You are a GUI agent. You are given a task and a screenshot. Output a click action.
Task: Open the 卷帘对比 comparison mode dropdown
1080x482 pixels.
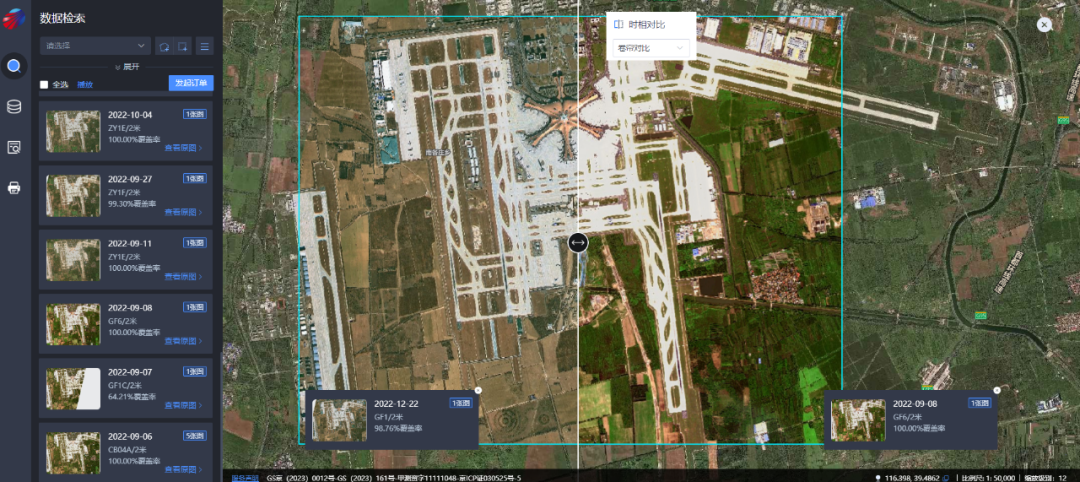tap(650, 48)
